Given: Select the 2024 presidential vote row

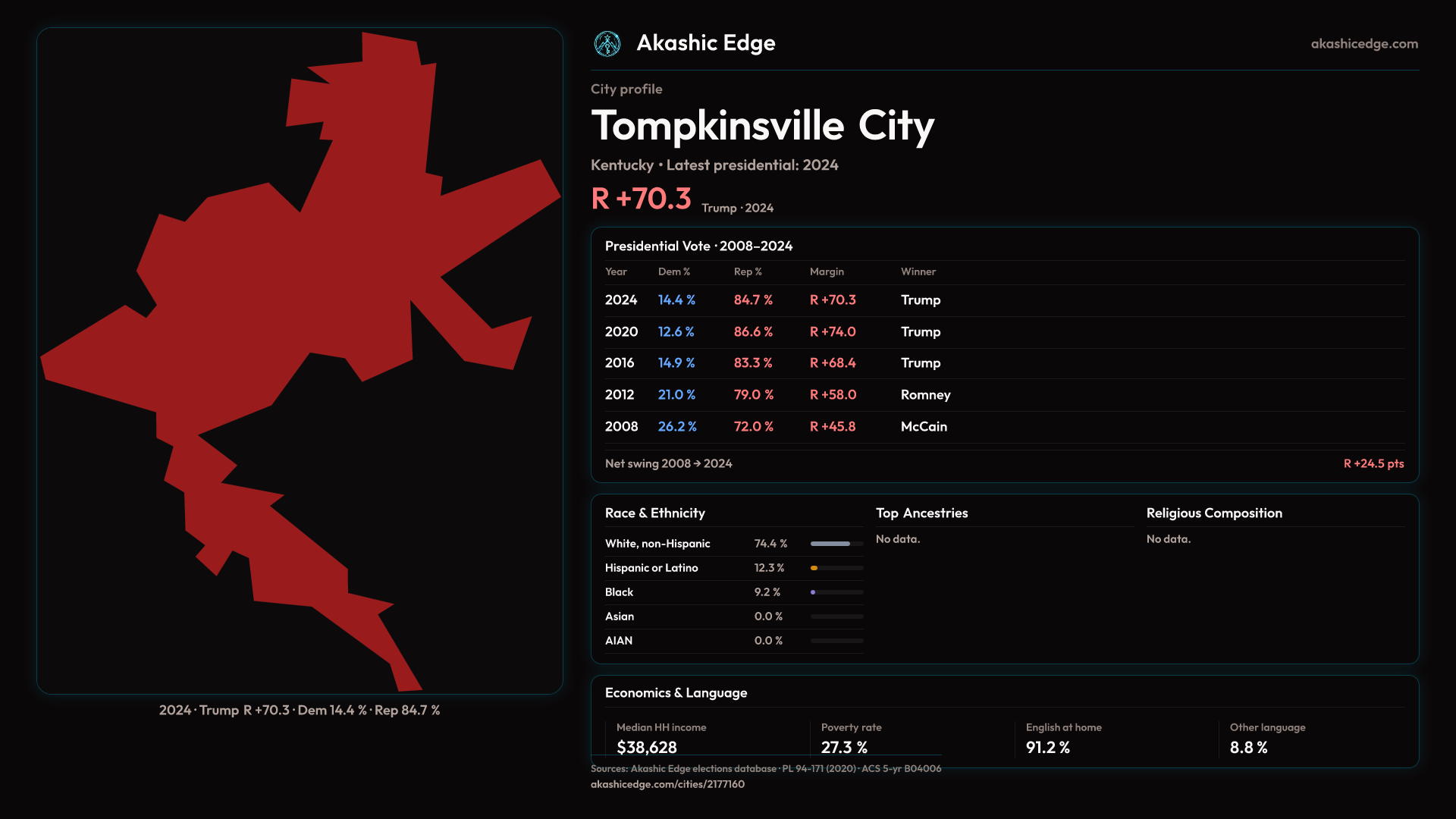Looking at the screenshot, I should (x=621, y=300).
